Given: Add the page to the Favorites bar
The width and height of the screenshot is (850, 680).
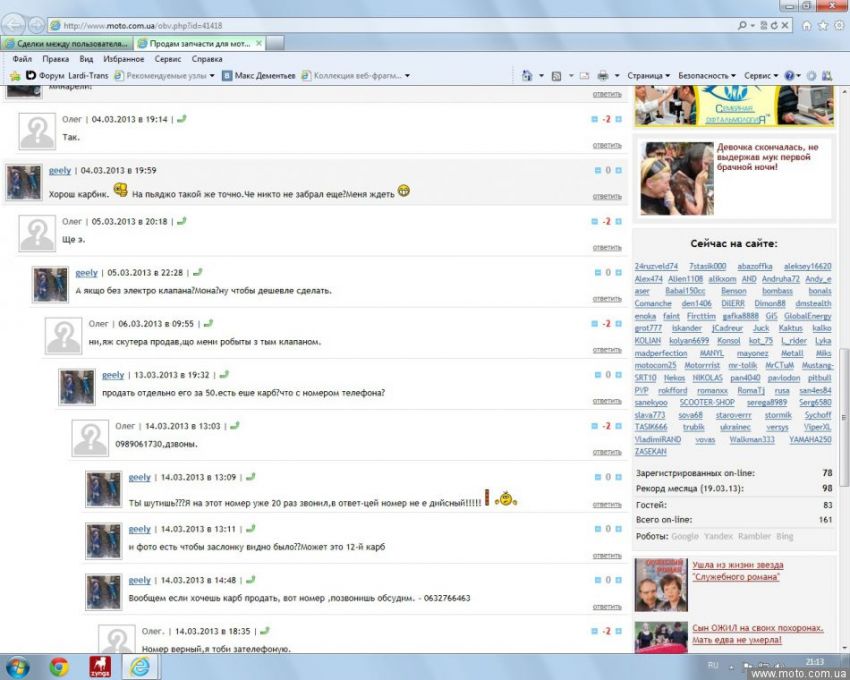Looking at the screenshot, I should click(x=15, y=75).
